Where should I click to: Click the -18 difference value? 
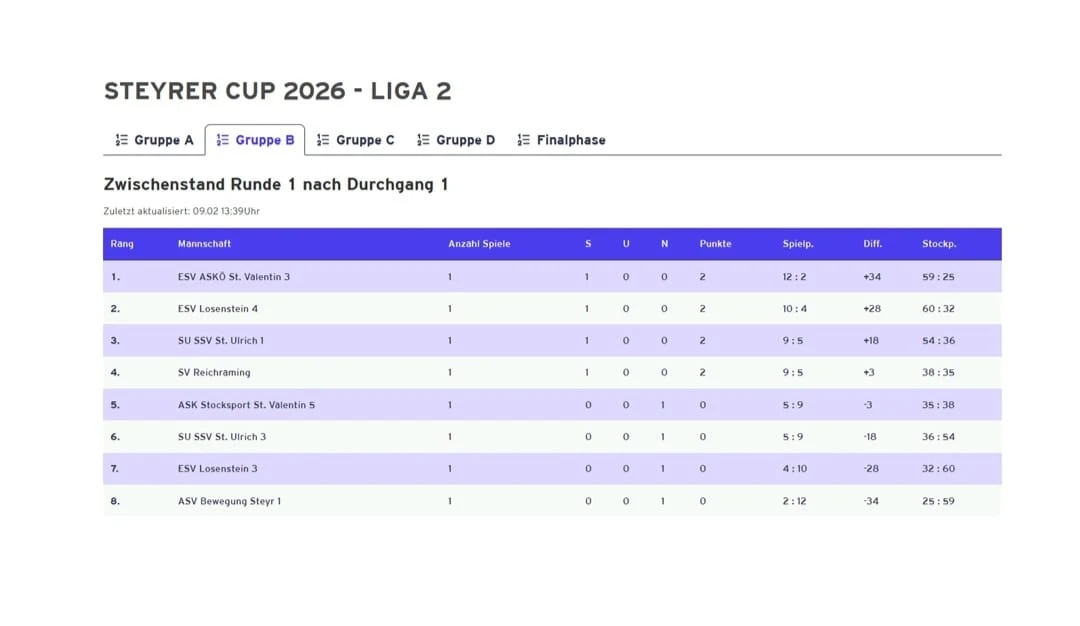(871, 437)
